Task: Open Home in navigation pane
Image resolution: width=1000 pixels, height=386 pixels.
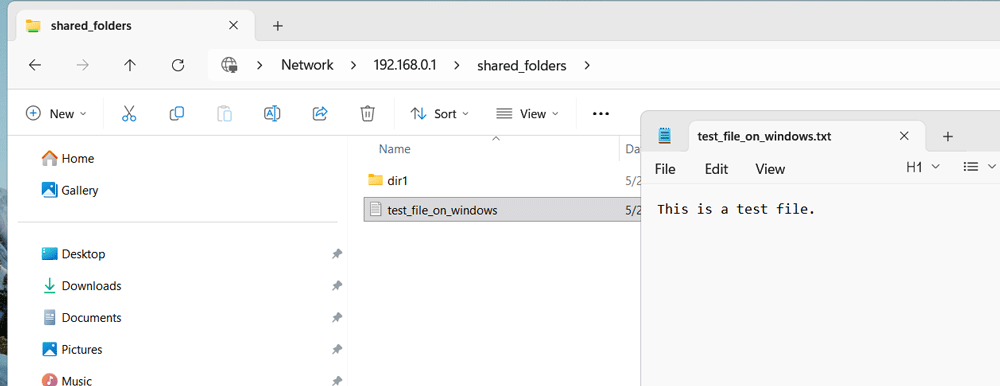Action: tap(68, 158)
